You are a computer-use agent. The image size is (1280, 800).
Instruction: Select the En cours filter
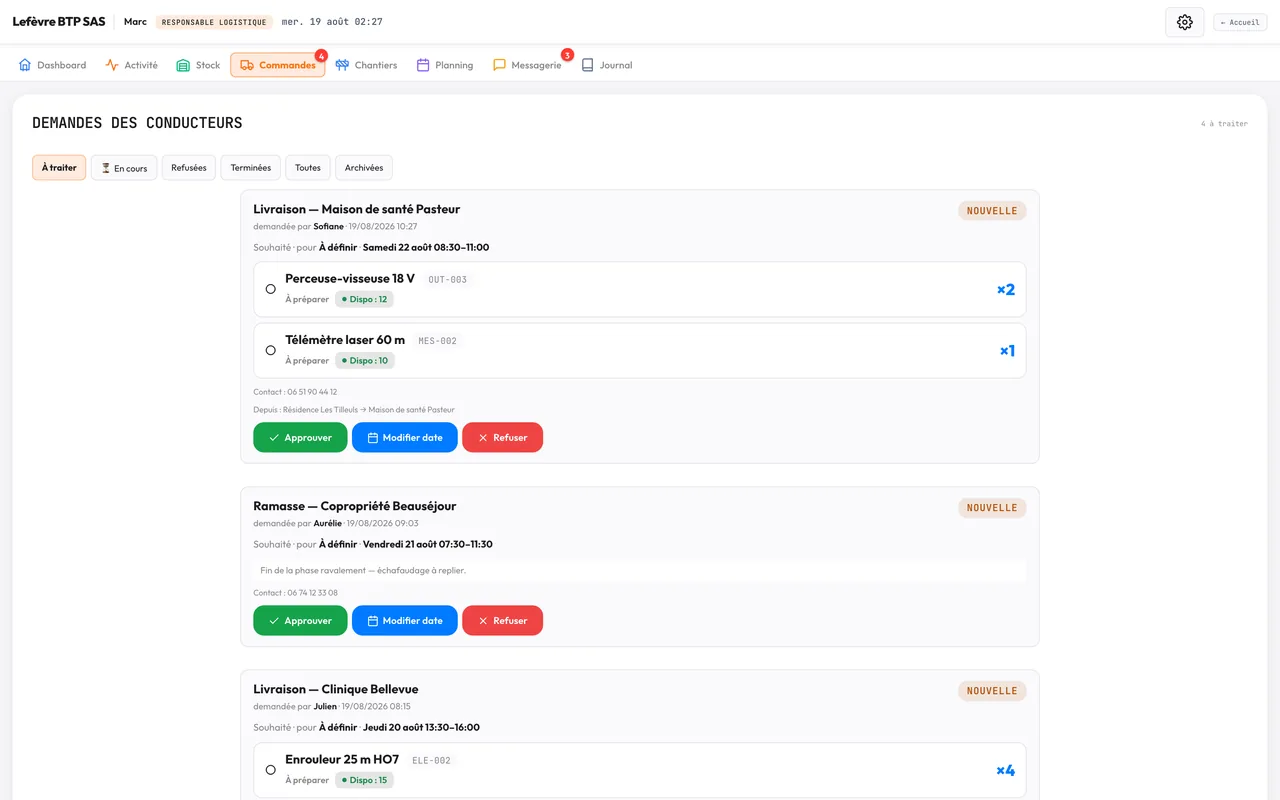pos(124,168)
